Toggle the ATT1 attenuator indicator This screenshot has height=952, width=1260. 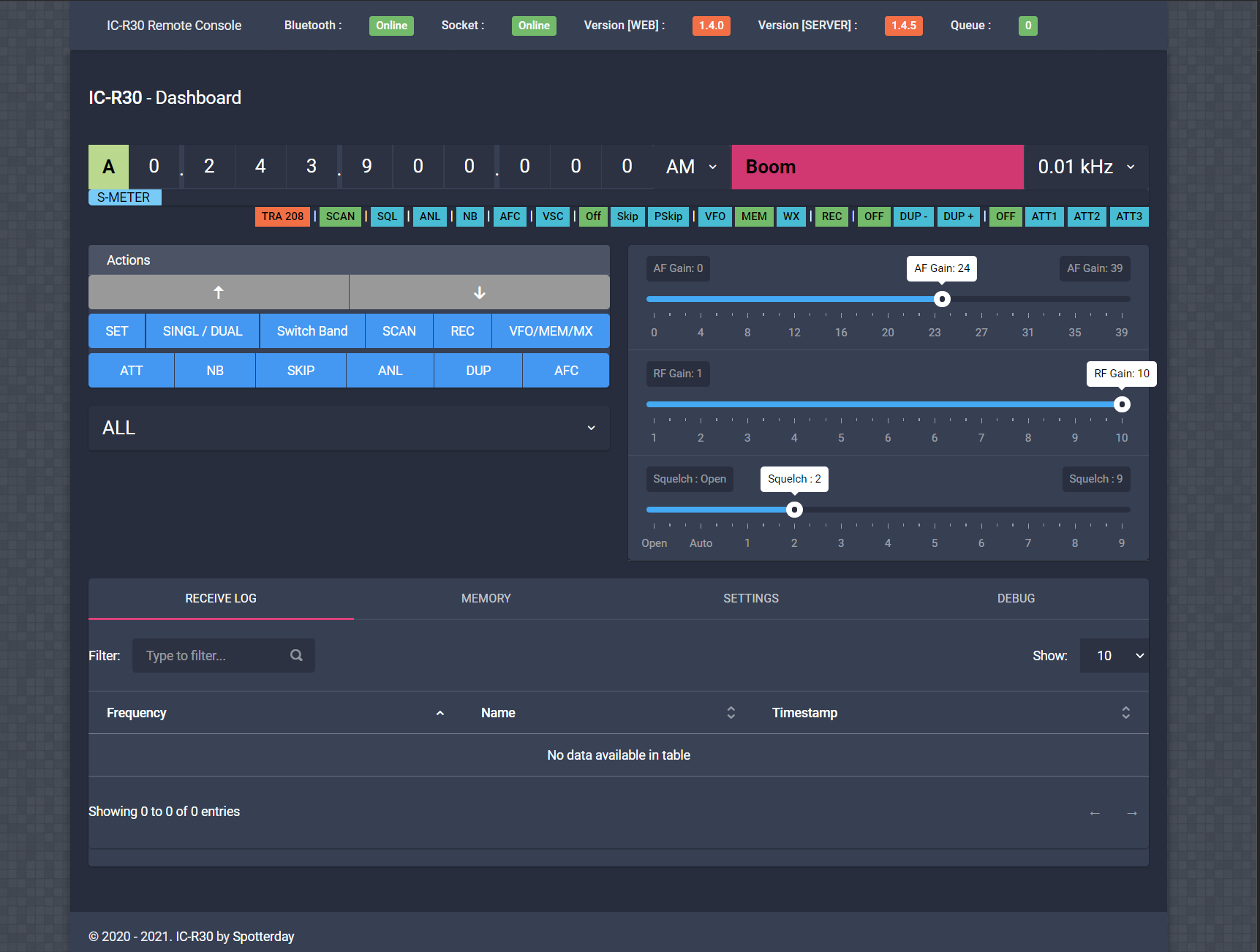[1044, 216]
